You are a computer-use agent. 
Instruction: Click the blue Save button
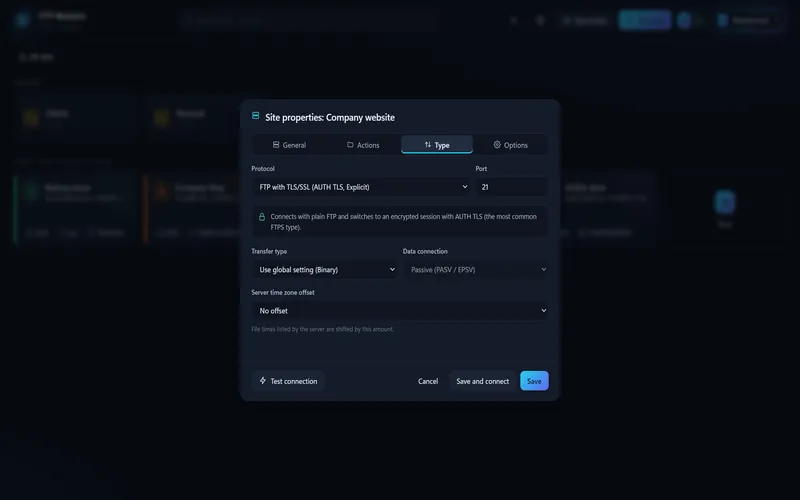[x=534, y=381]
